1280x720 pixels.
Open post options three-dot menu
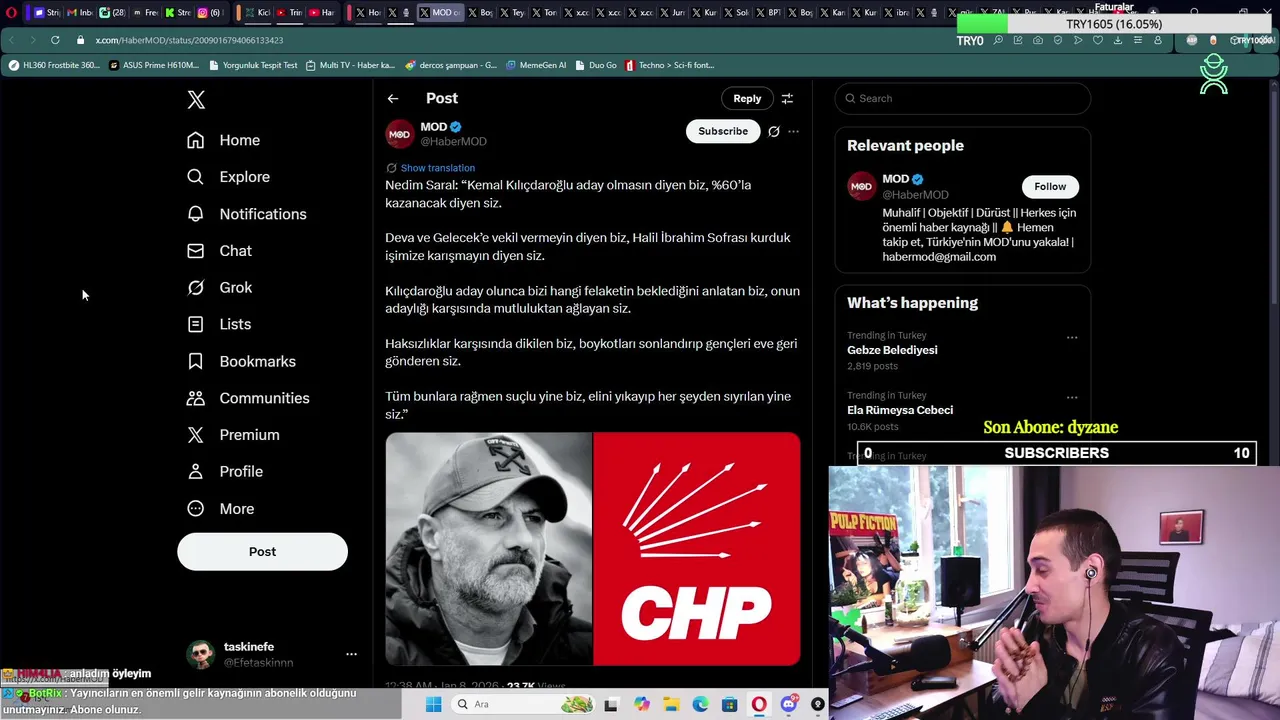pos(793,131)
